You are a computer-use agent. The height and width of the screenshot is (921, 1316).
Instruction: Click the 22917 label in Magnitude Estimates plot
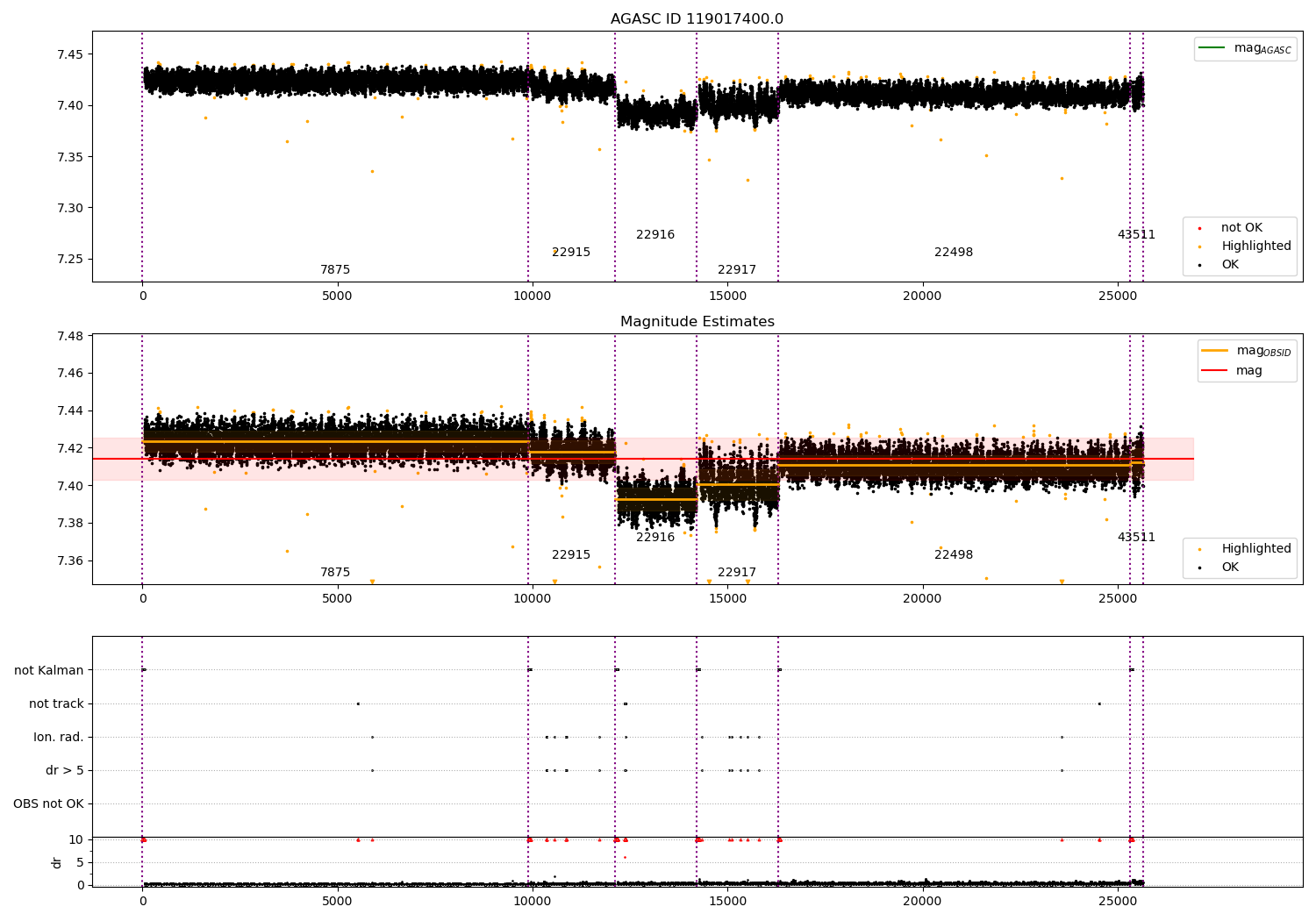737,573
